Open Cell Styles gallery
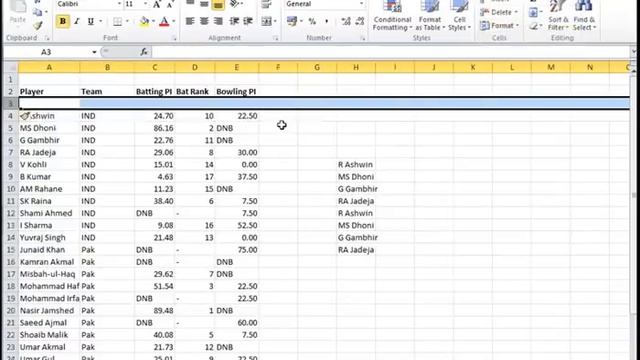The width and height of the screenshot is (640, 360). pyautogui.click(x=459, y=16)
